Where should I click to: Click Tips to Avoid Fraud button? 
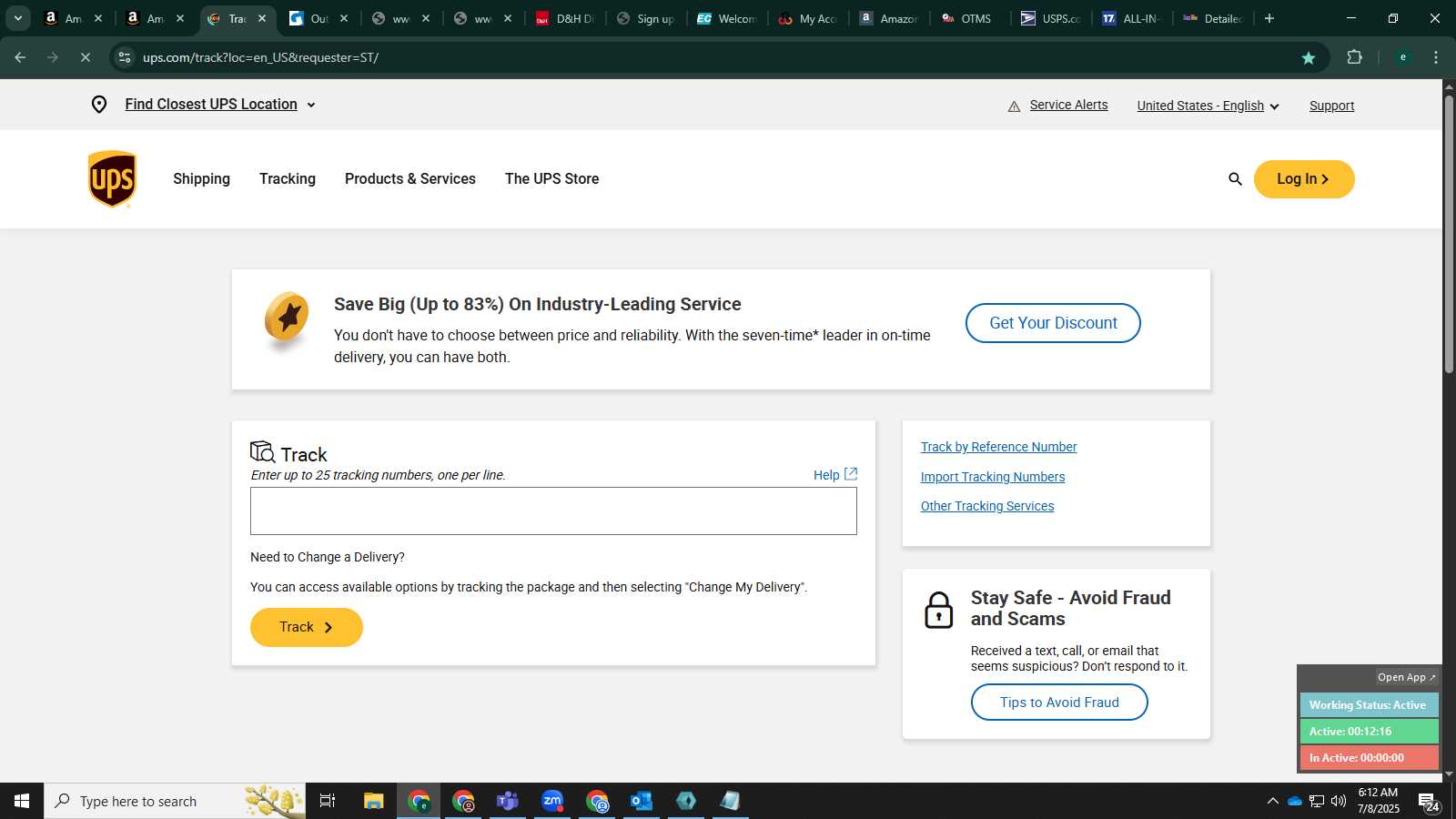click(x=1059, y=703)
